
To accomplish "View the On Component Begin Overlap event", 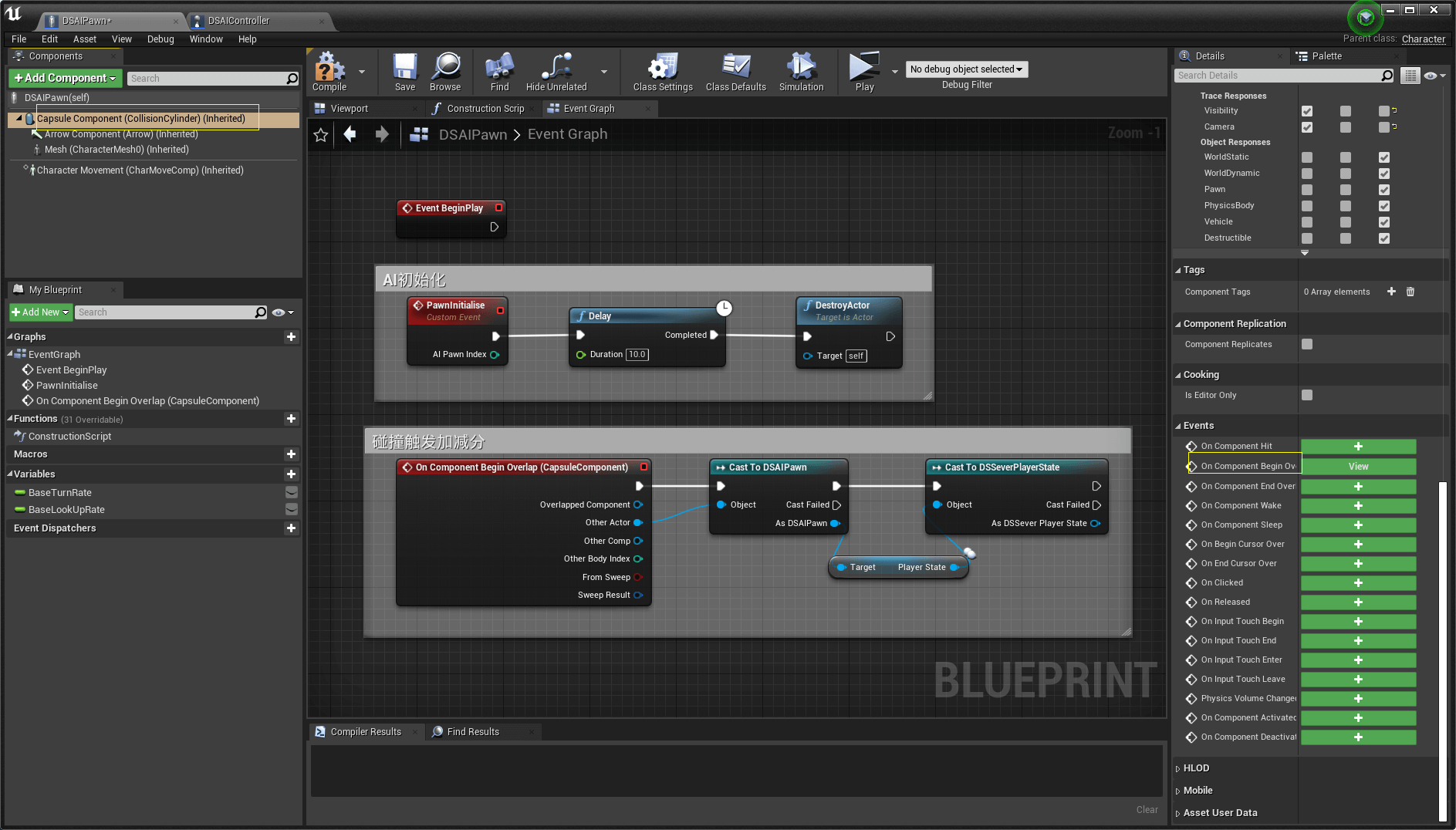I will [x=1358, y=467].
